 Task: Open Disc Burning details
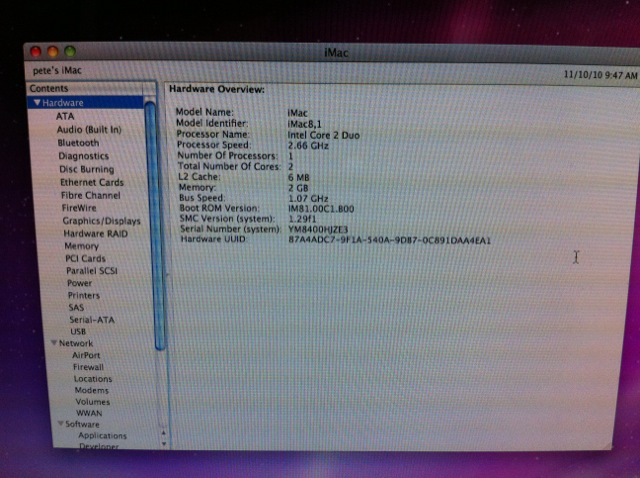coord(87,169)
